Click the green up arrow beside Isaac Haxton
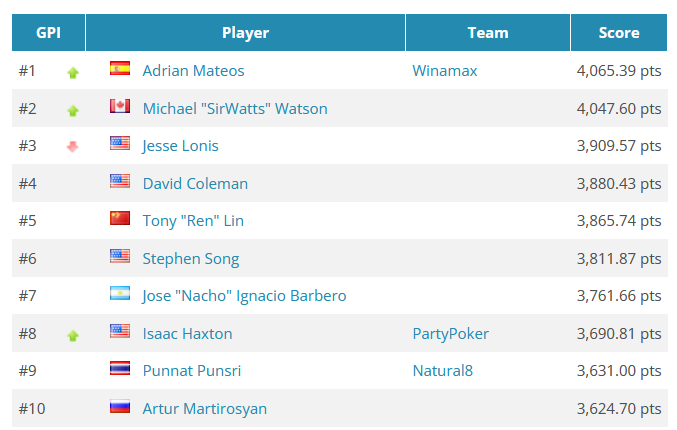This screenshot has height=430, width=677. [73, 335]
